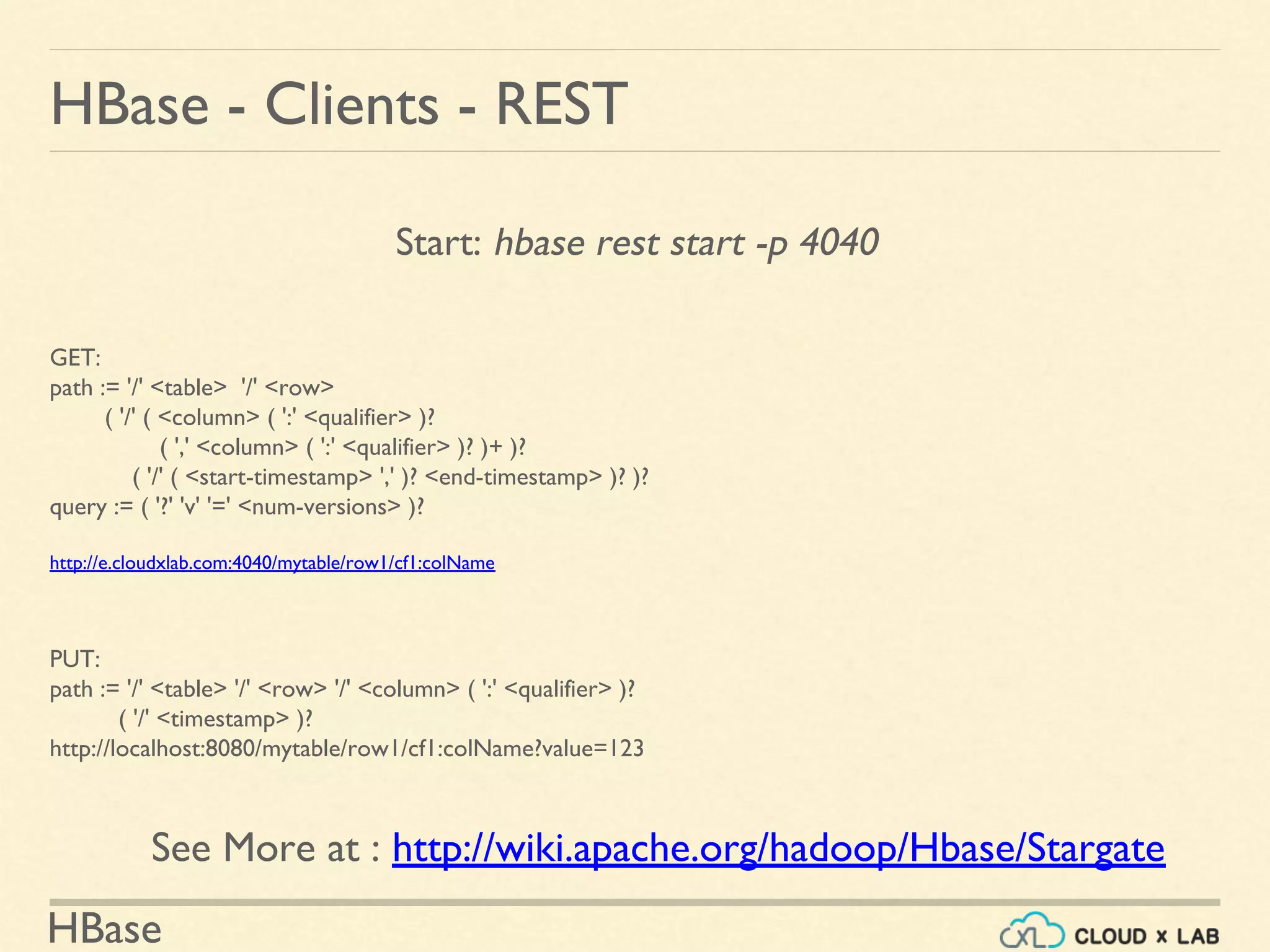
Task: Click the 'PUT:' heading
Action: click(x=74, y=659)
